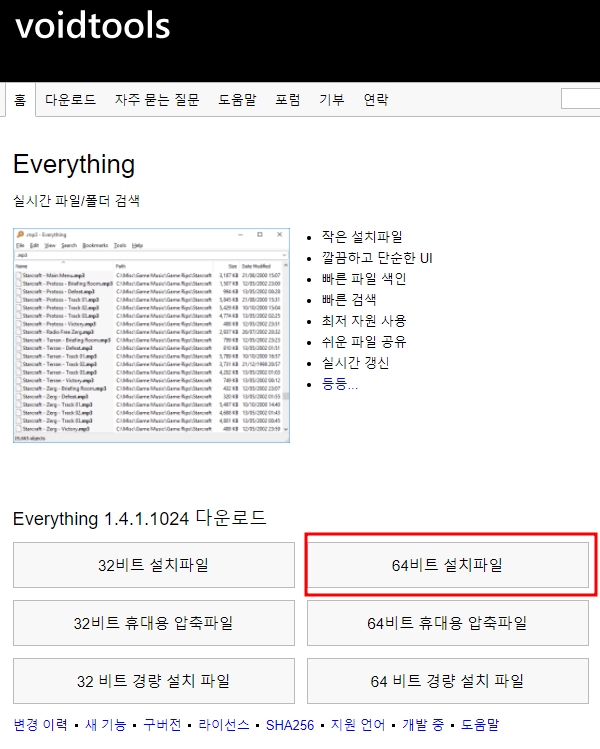Select the 최저 자원 사용 bullet

click(364, 321)
